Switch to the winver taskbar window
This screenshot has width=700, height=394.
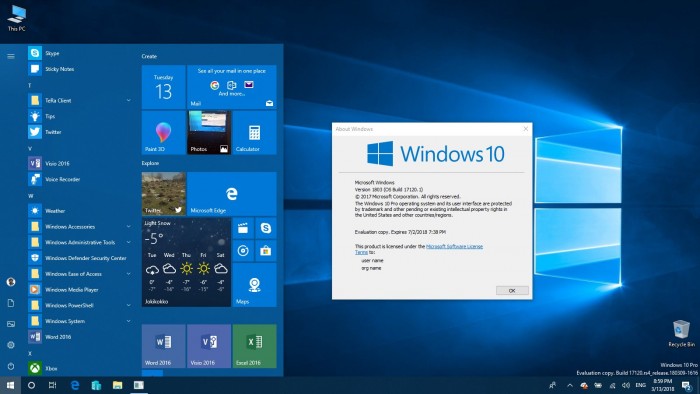pyautogui.click(x=139, y=386)
